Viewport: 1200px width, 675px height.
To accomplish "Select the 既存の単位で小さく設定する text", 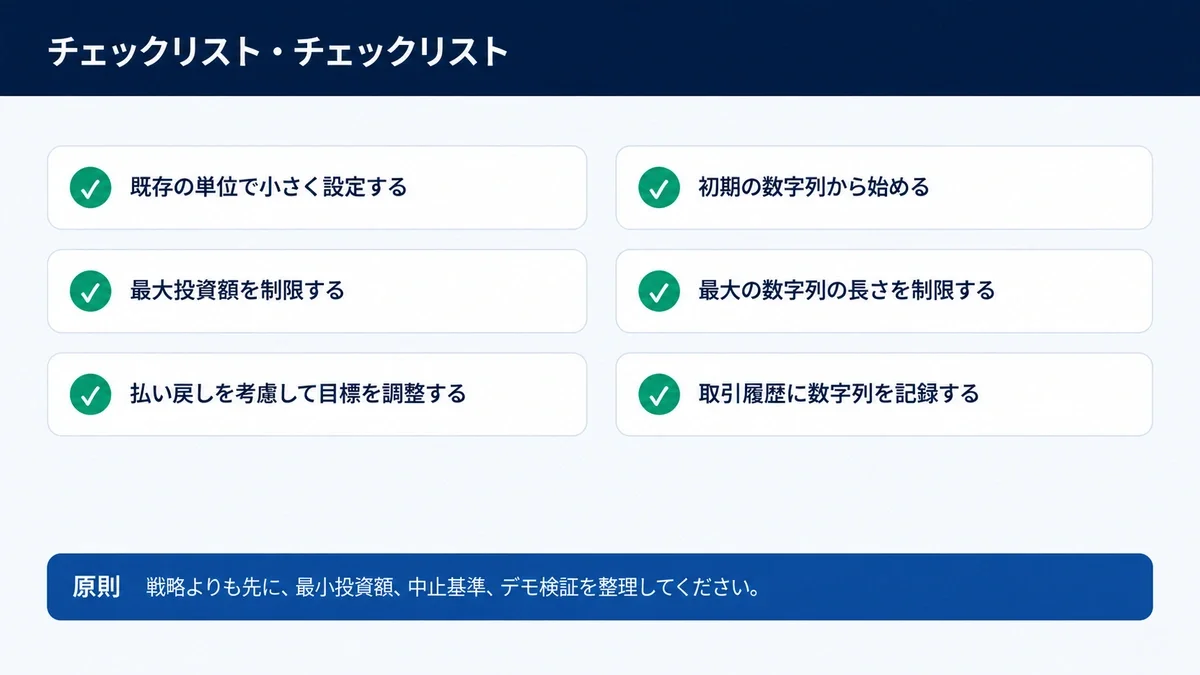I will click(x=269, y=187).
